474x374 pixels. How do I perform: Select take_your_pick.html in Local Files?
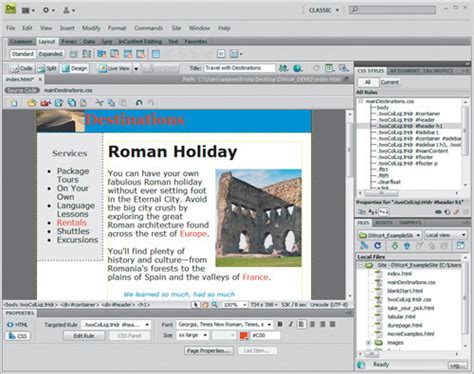point(411,308)
